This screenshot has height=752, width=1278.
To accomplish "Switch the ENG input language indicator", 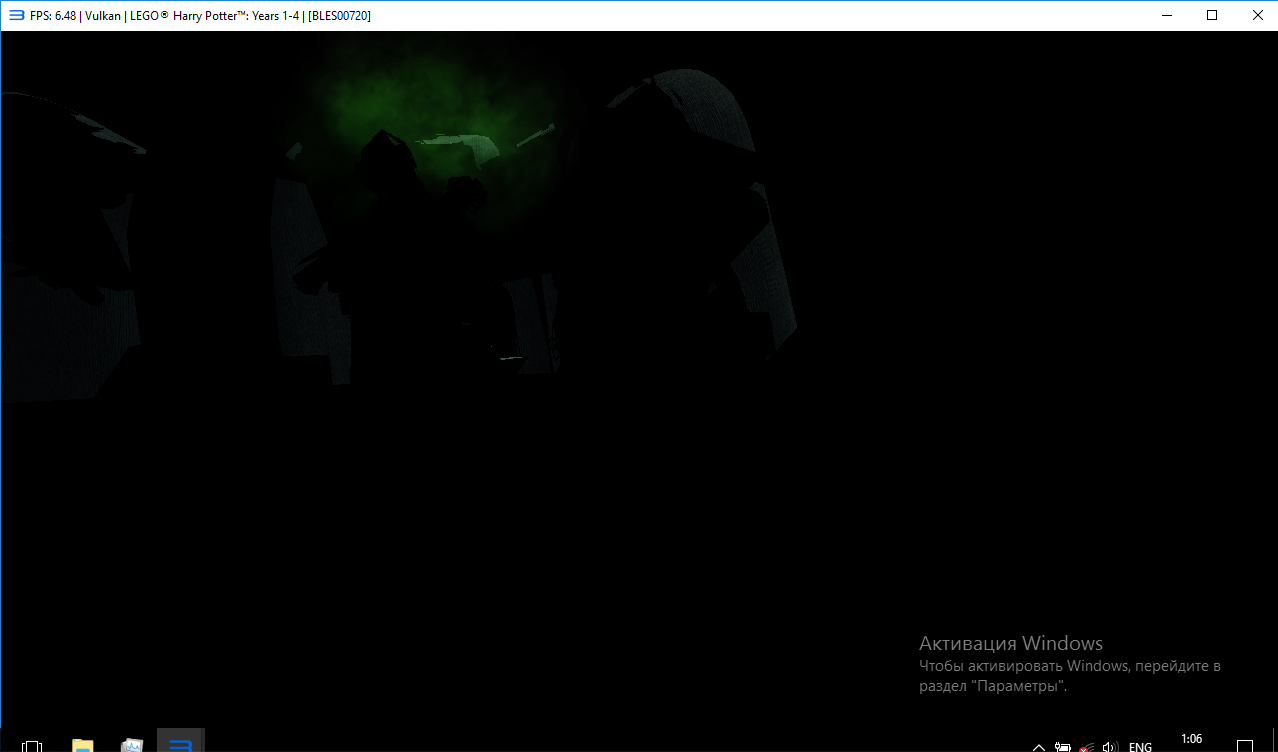I will (1140, 746).
